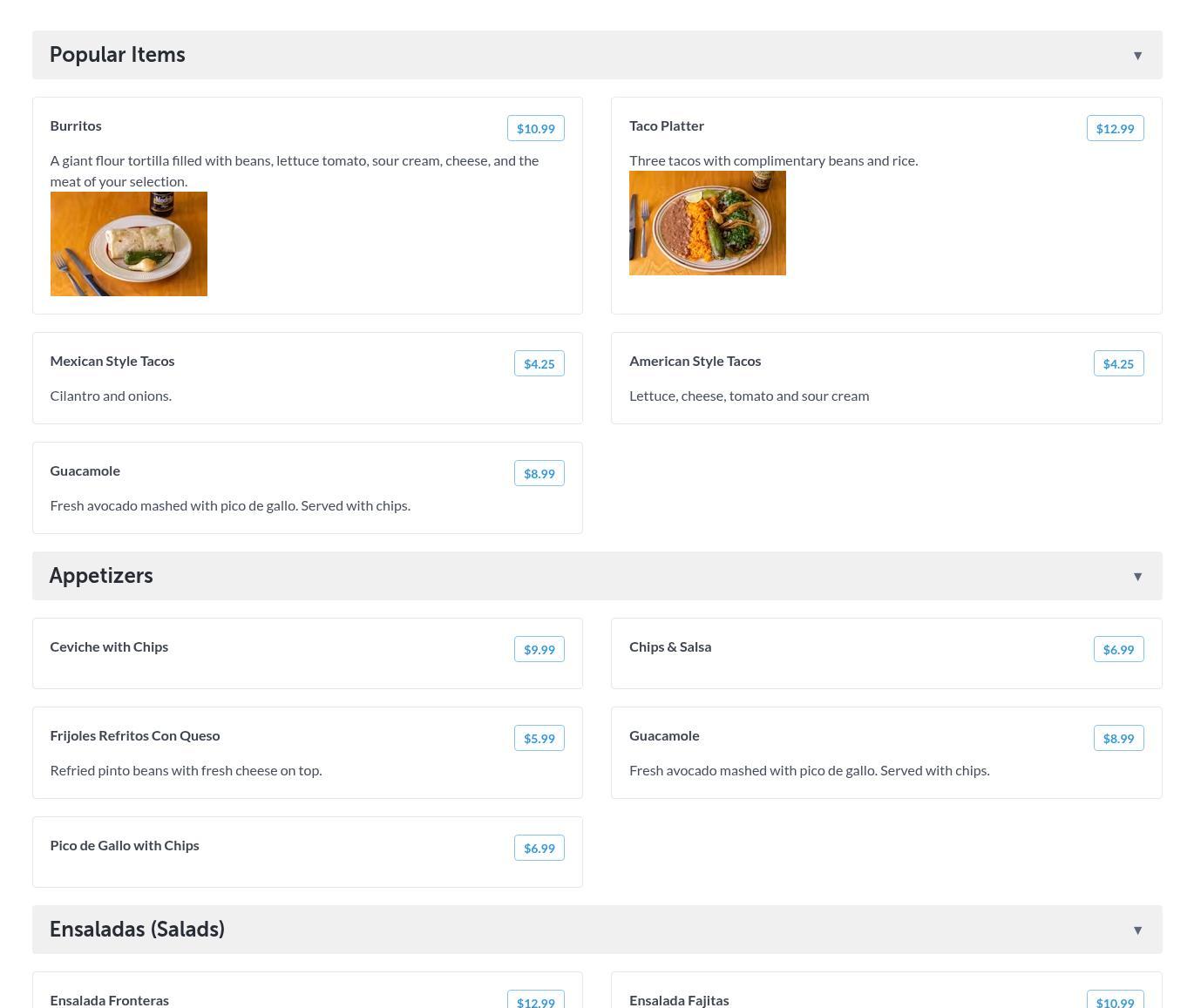This screenshot has height=1008, width=1194.
Task: Add Taco Platter via $12.99 button
Action: [x=1115, y=128]
